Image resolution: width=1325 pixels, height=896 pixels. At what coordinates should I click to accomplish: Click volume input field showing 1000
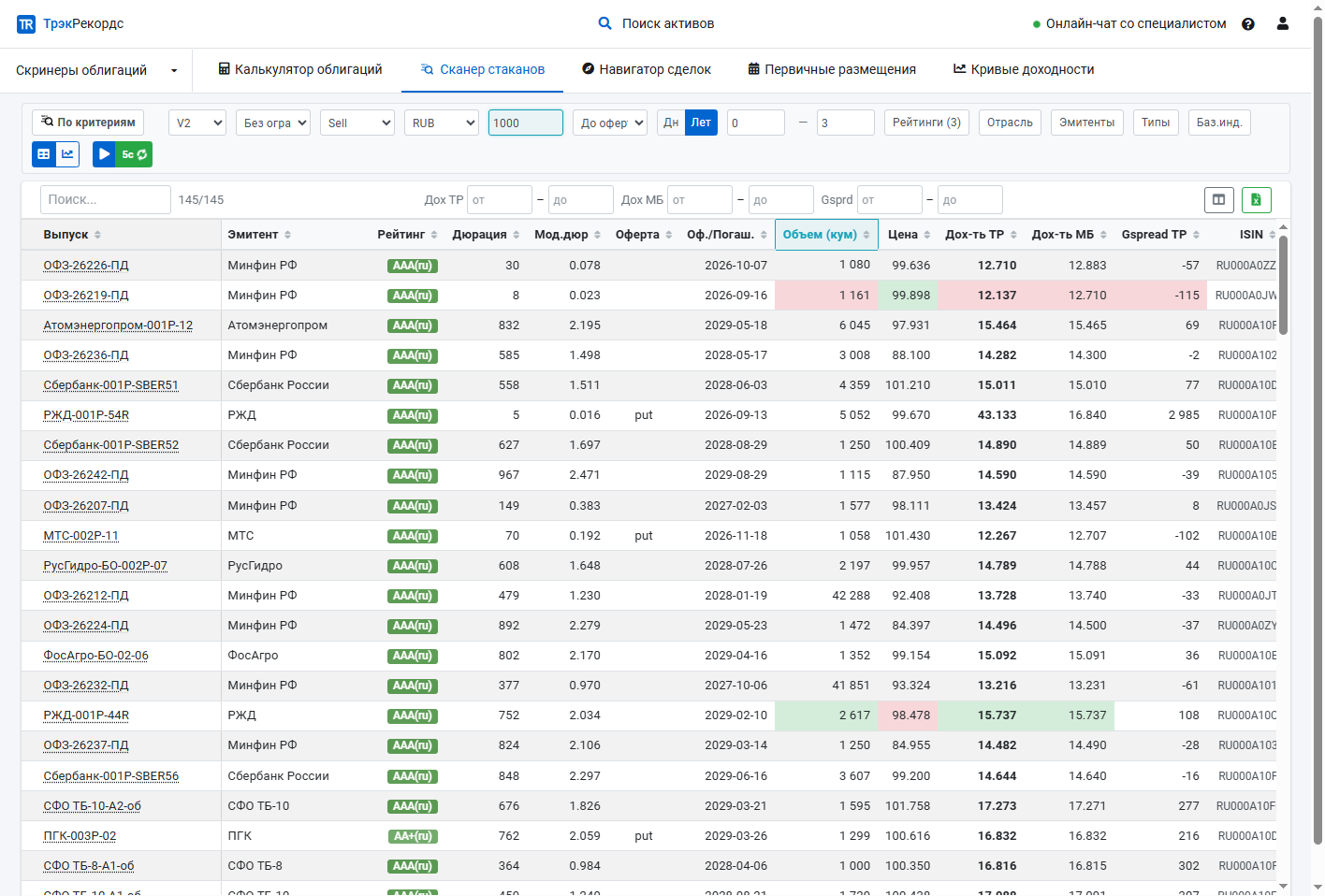[526, 123]
